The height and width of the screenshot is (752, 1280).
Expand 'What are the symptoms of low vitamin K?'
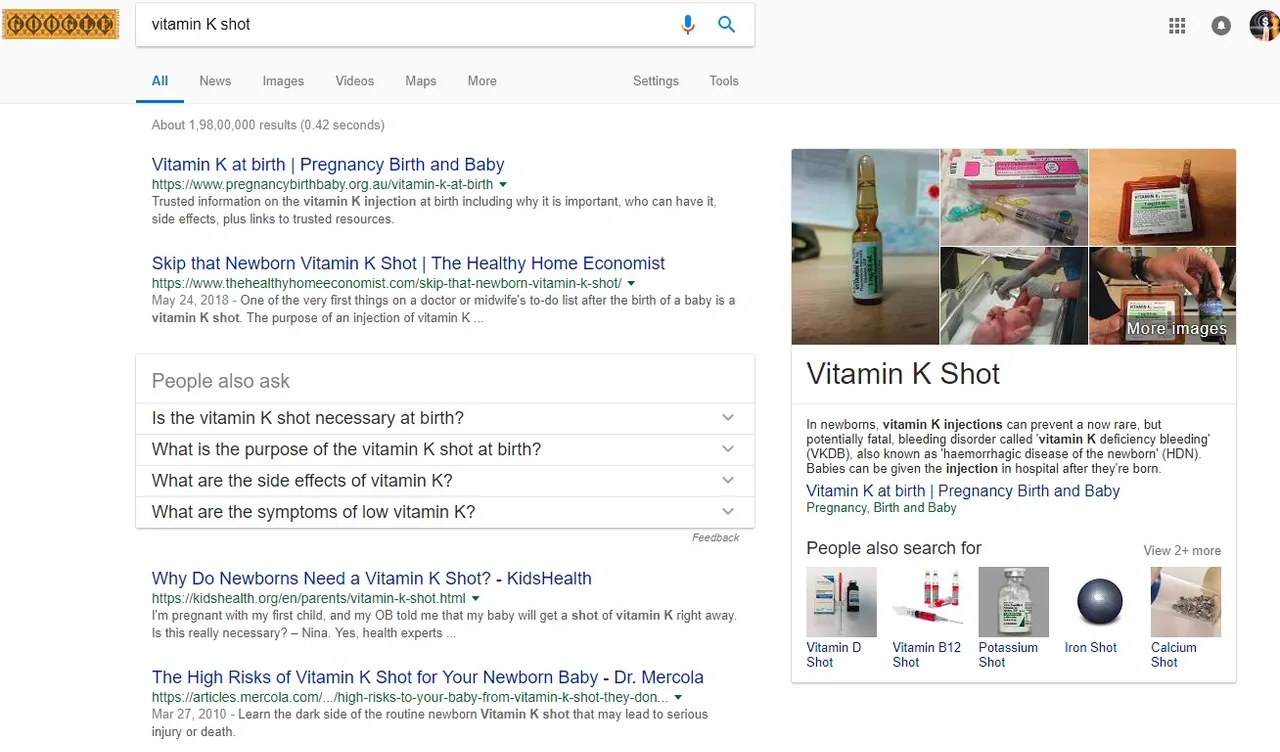(x=445, y=512)
